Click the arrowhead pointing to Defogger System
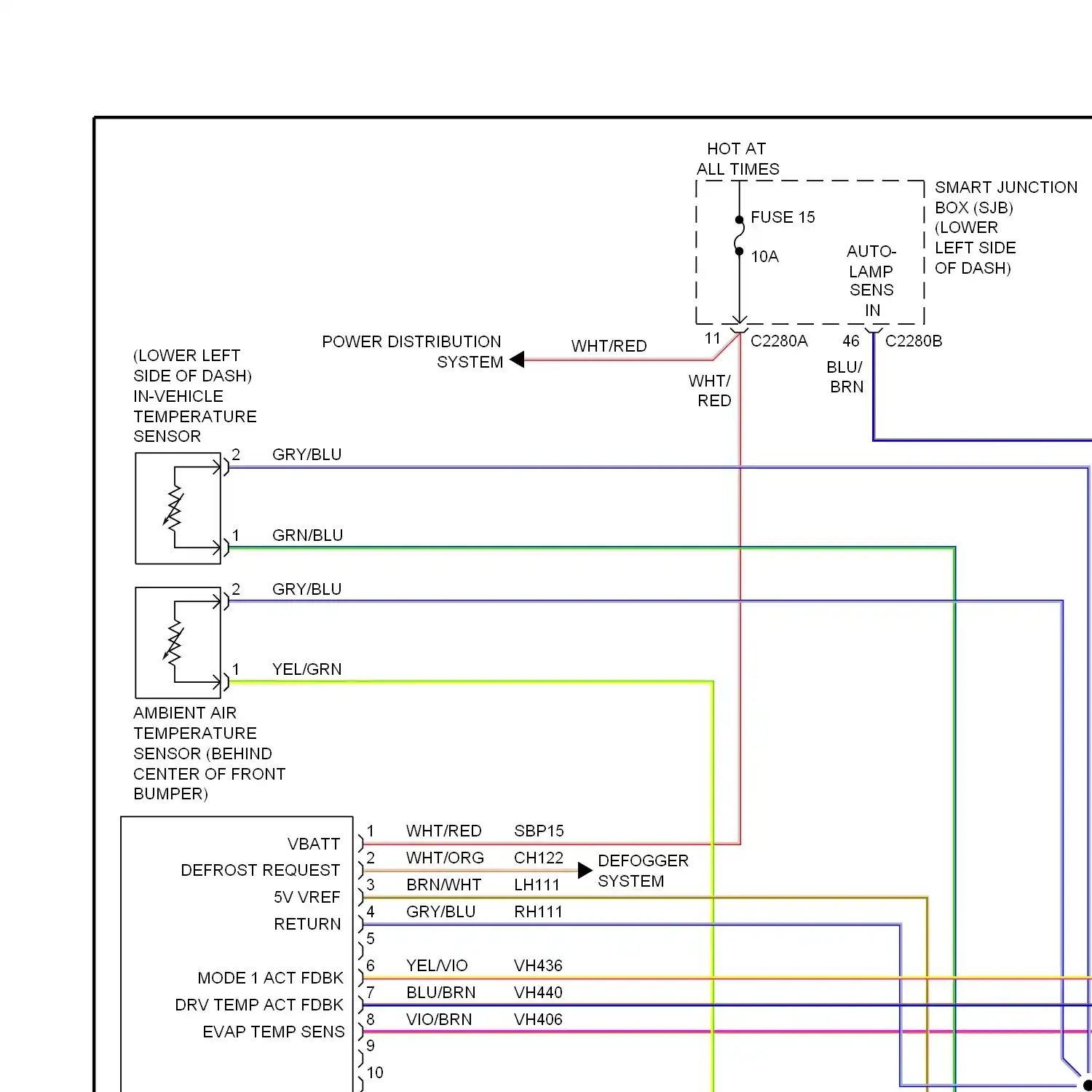 585,871
